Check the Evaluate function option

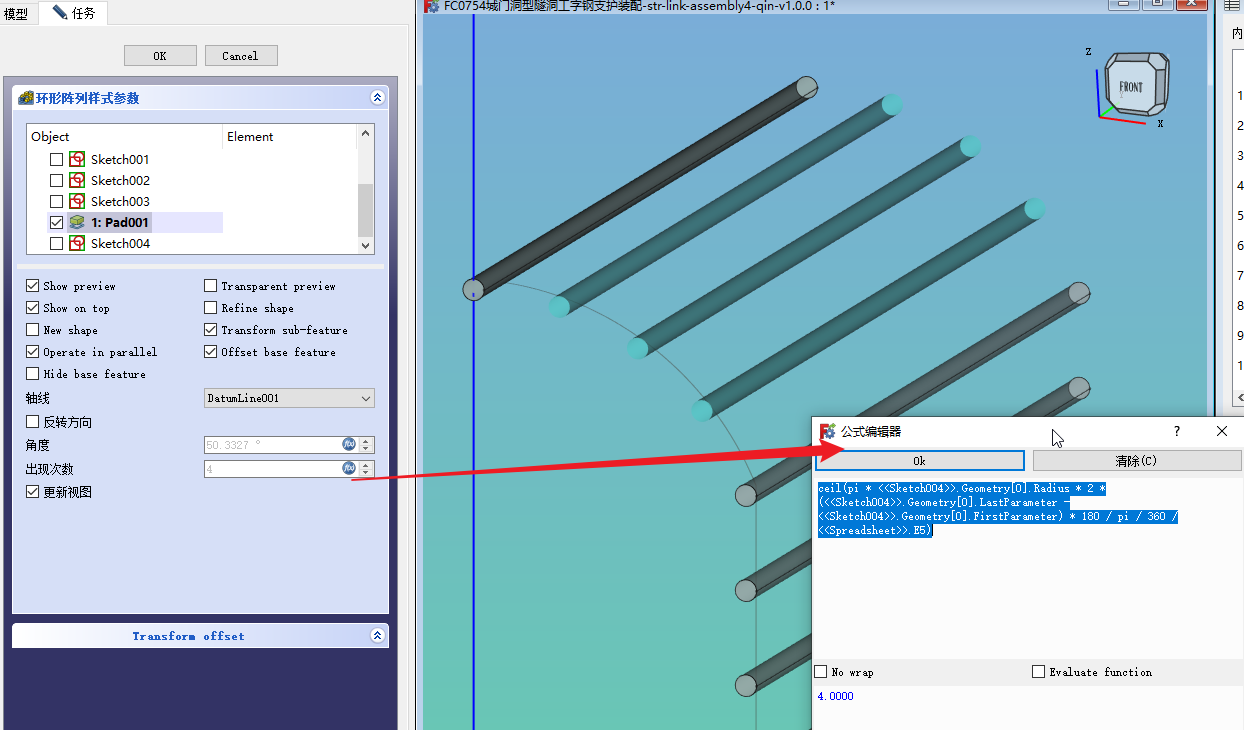coord(1039,672)
